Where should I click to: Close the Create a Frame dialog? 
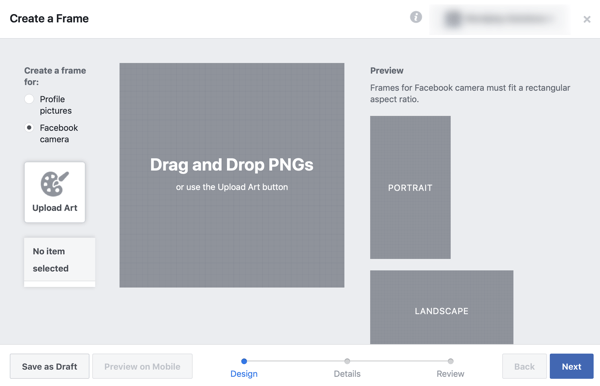[x=587, y=19]
